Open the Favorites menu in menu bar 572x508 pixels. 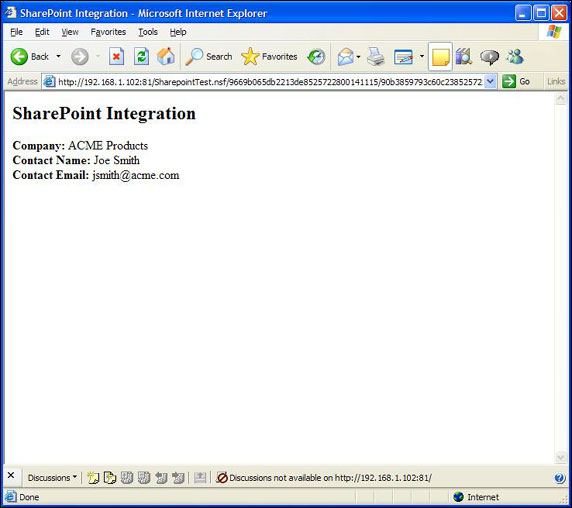coord(108,32)
